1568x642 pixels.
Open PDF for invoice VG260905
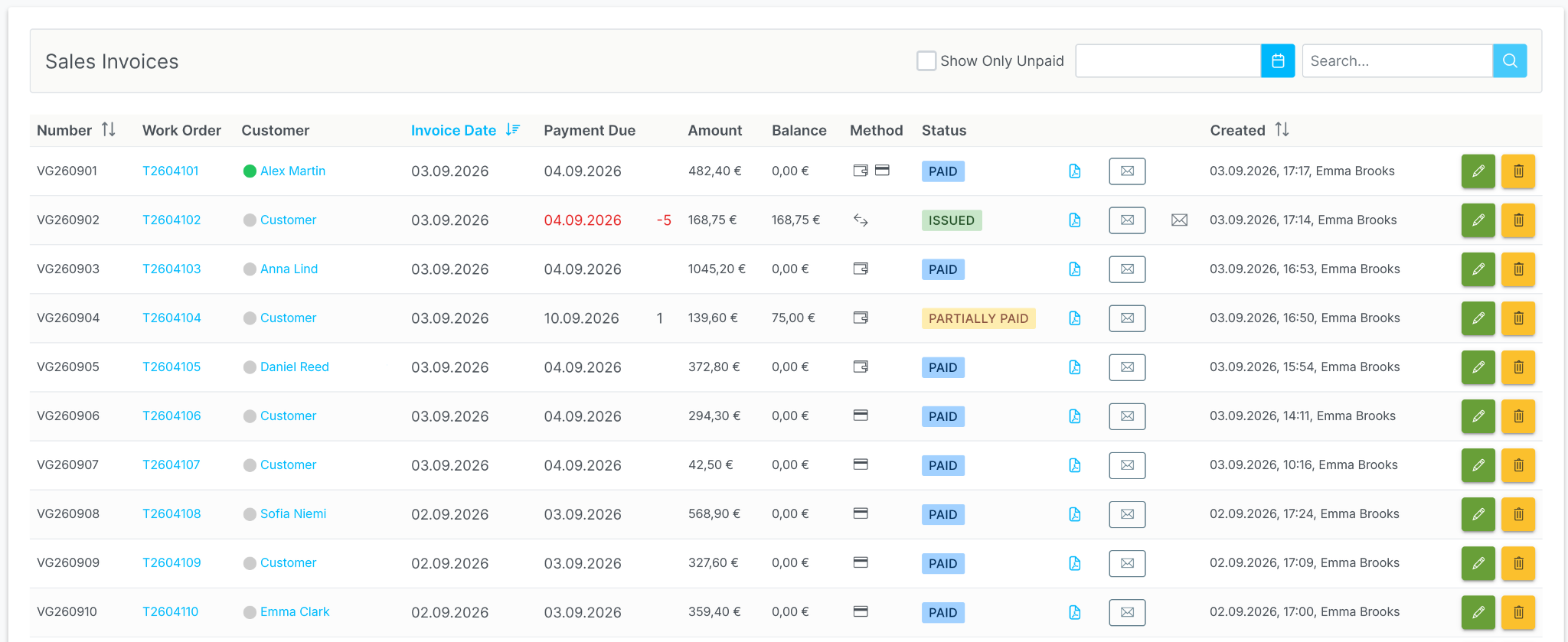point(1075,367)
